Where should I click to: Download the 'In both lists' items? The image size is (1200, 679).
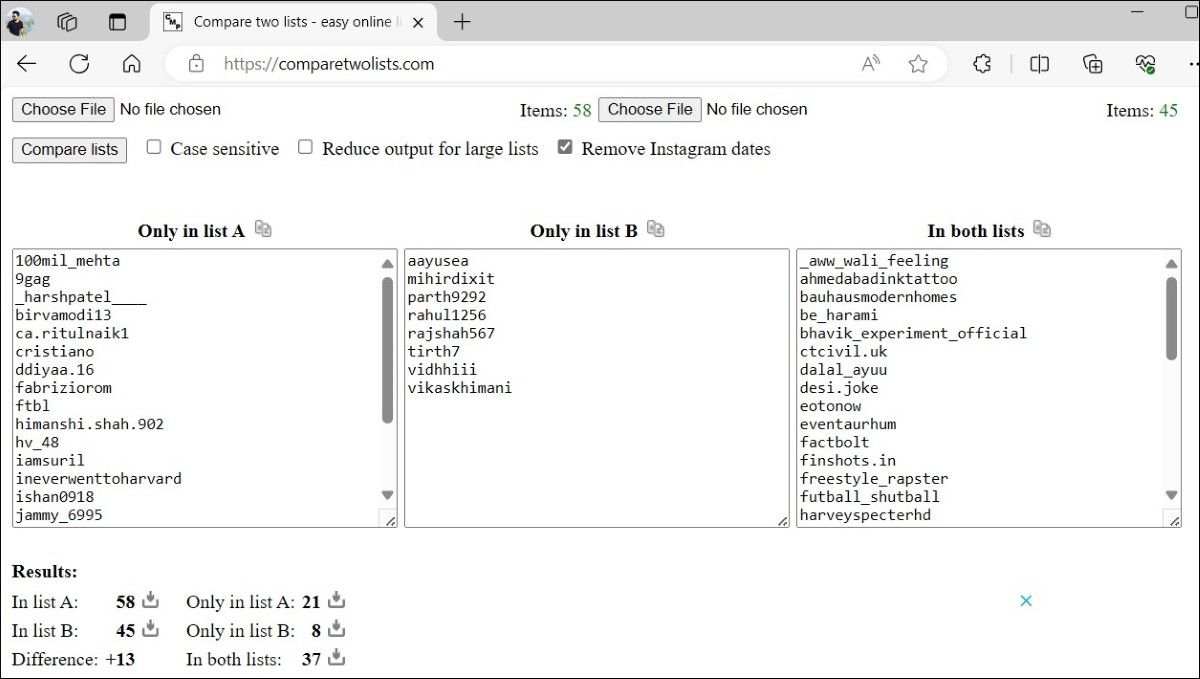pyautogui.click(x=337, y=657)
